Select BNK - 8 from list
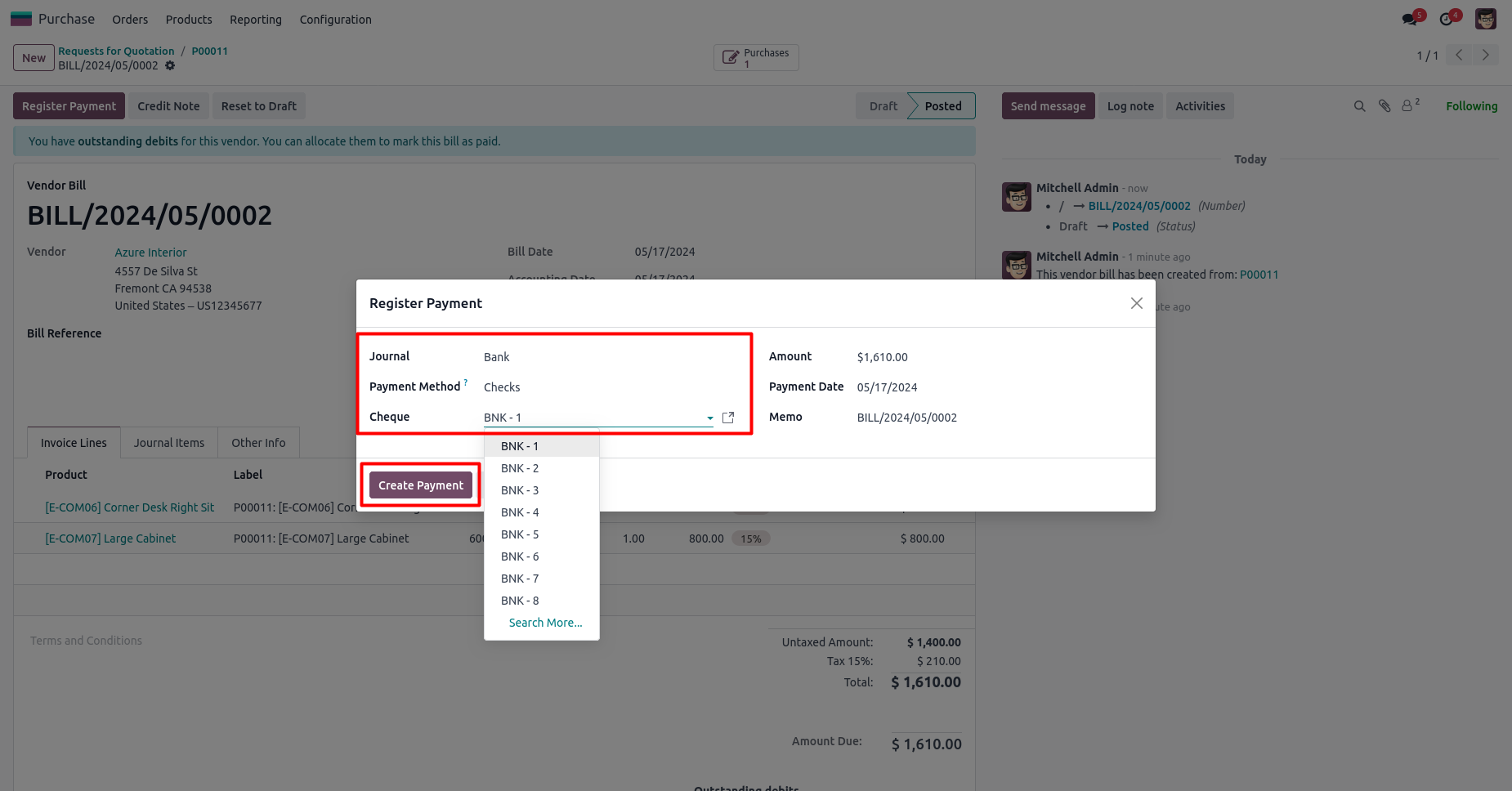This screenshot has height=791, width=1512. click(541, 601)
